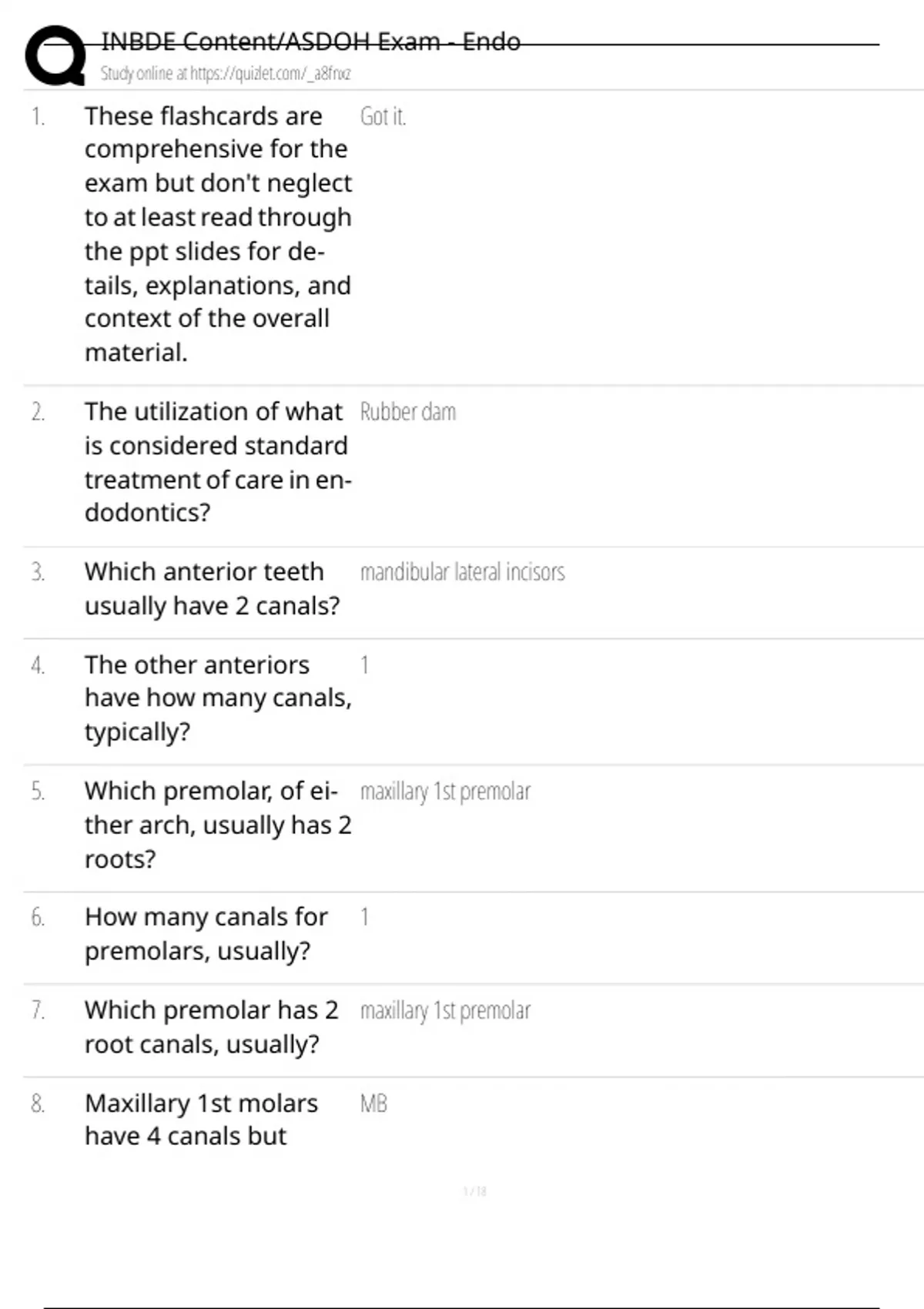This screenshot has width=924, height=1309.
Task: Click the INBDE Content/ASDOH Exam title
Action: 310,42
